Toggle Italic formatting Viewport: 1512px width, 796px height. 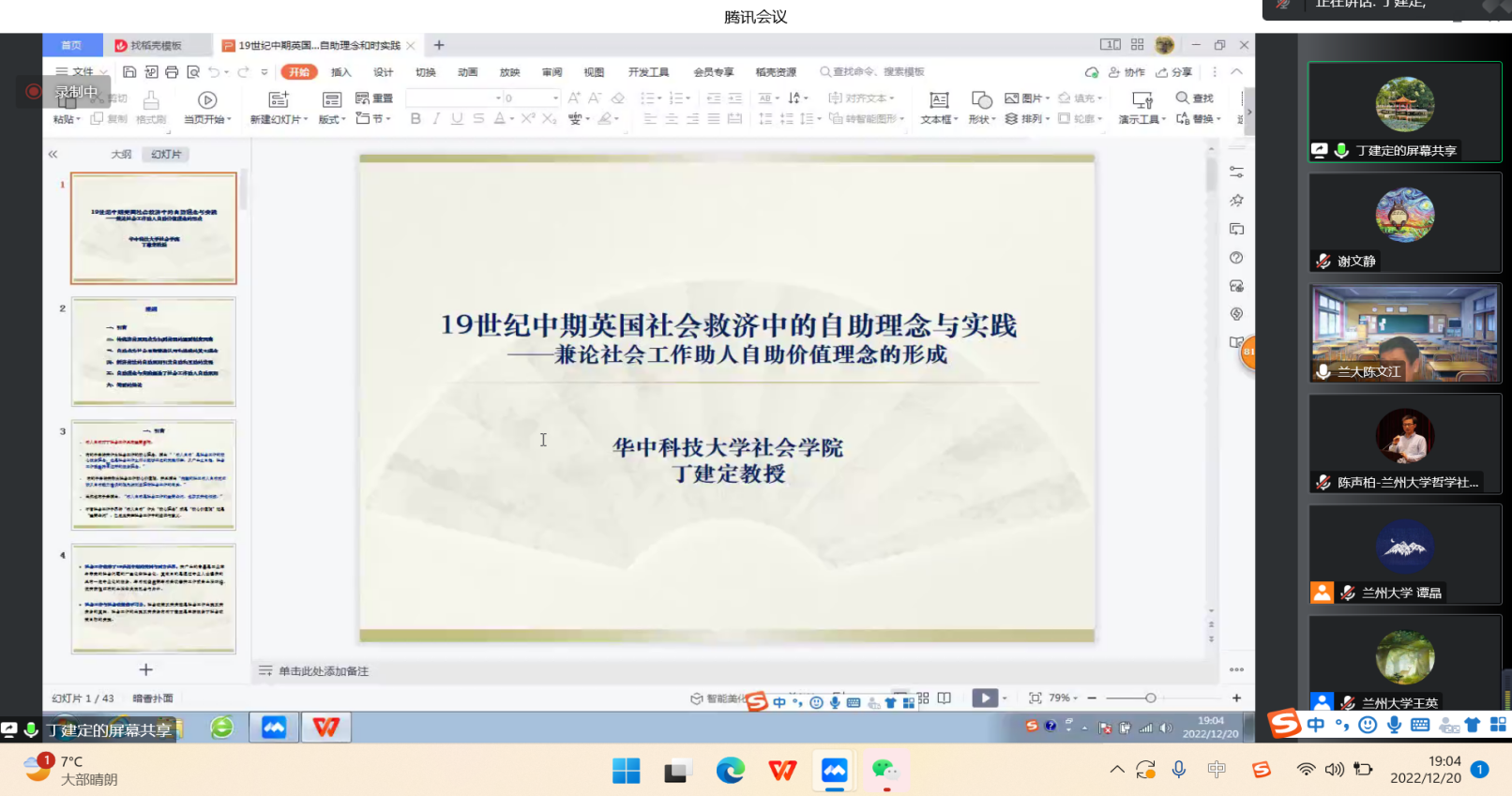(x=436, y=118)
